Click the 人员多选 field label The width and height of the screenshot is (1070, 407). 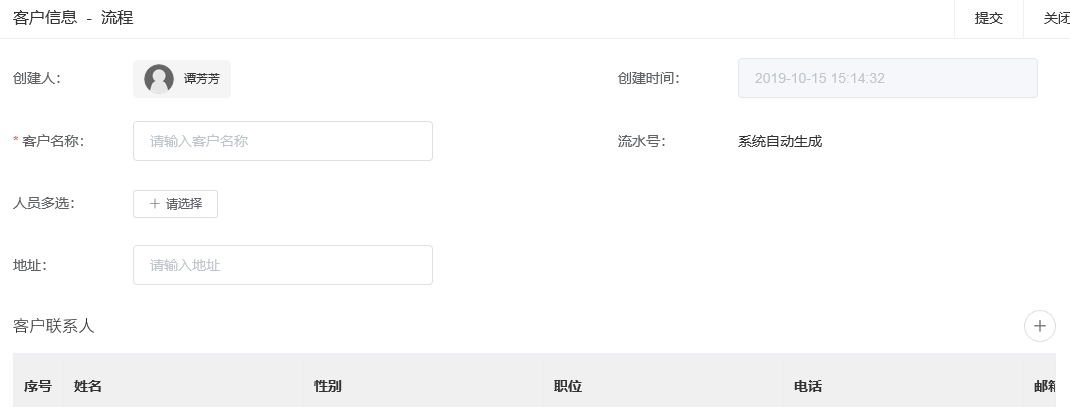tap(43, 203)
